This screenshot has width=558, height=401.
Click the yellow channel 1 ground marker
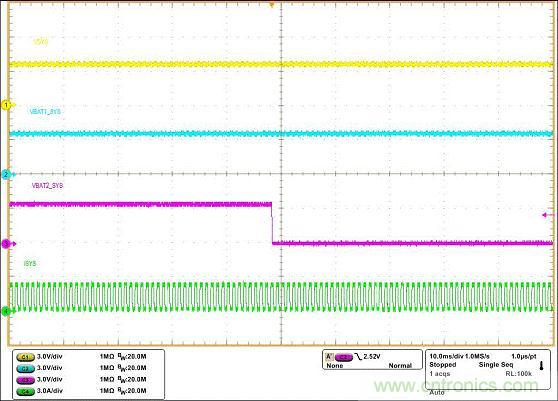click(6, 105)
